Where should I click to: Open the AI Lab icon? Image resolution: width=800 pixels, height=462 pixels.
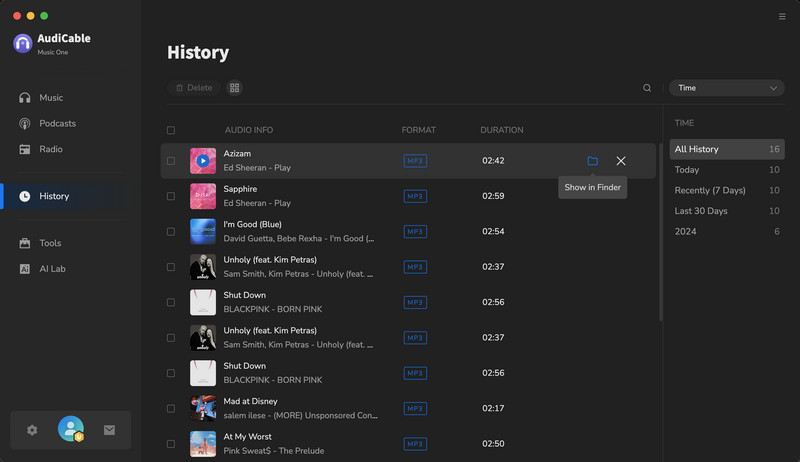coord(24,269)
